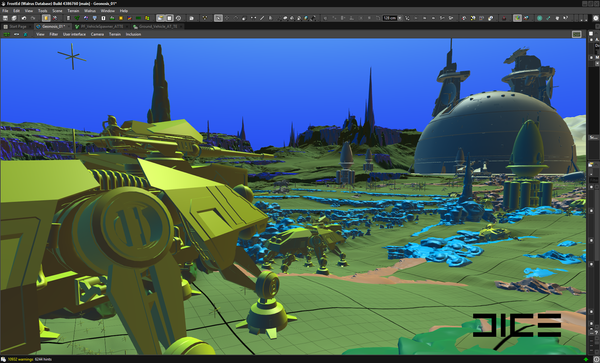This screenshot has width=600, height=363.
Task: Click the green monitor icon on viewport toolbar right
Action: (x=576, y=34)
